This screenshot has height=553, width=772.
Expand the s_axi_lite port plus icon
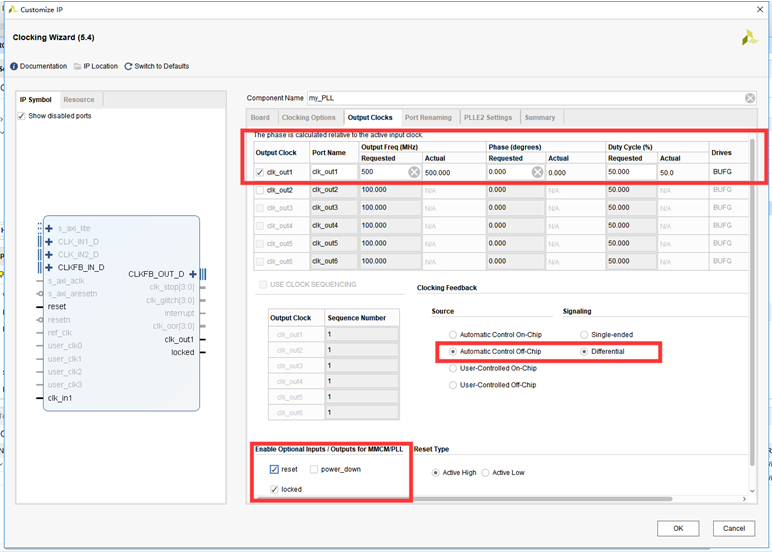tap(49, 228)
